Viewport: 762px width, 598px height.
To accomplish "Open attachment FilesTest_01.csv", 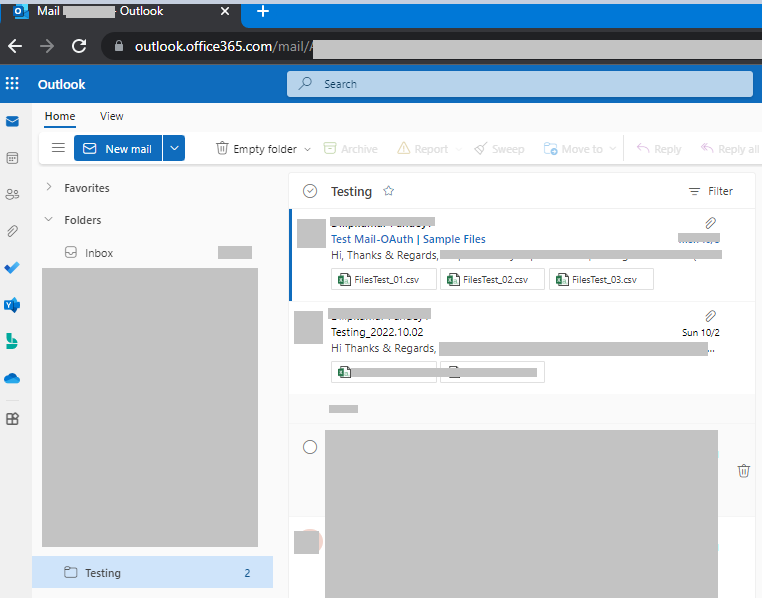I will coord(383,279).
